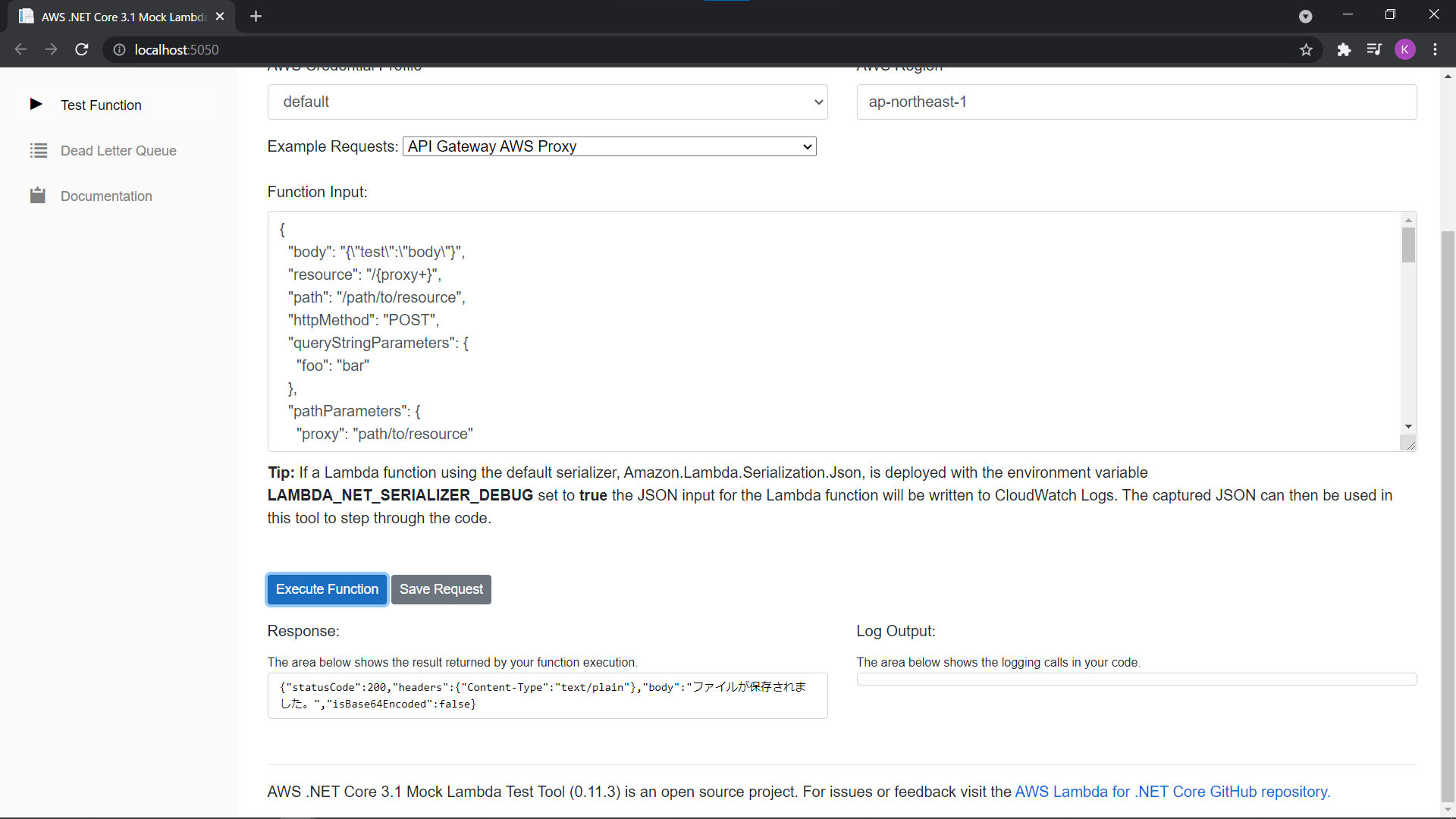Click the "proxy": "path/to/resource" line
This screenshot has width=1456, height=819.
click(384, 434)
